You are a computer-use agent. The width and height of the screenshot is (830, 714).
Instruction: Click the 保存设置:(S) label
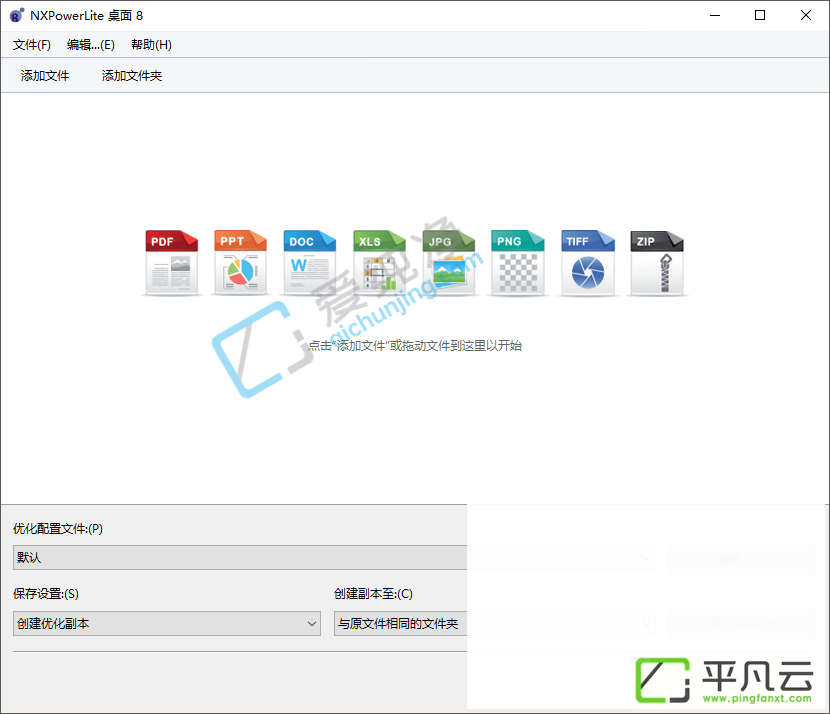pyautogui.click(x=46, y=594)
